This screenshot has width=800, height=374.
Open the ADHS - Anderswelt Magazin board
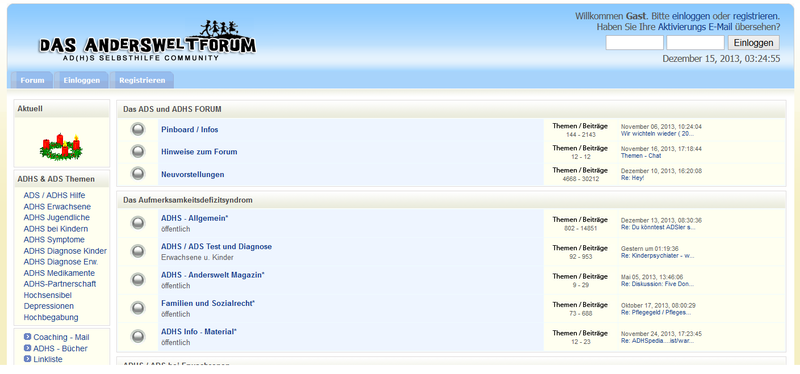[x=213, y=275]
